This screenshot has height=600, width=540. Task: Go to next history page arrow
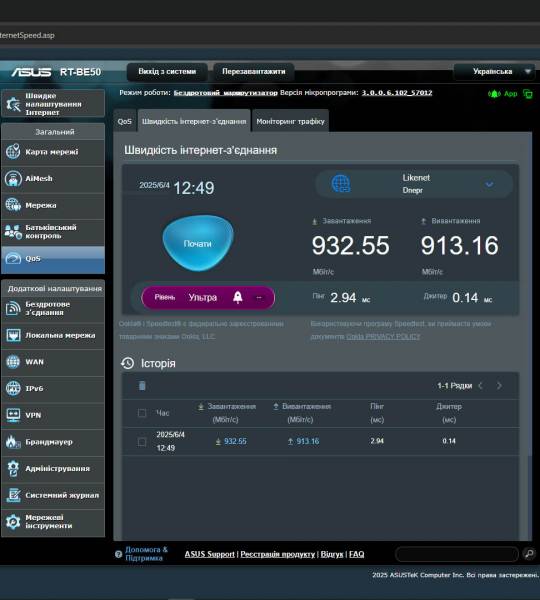[x=499, y=386]
